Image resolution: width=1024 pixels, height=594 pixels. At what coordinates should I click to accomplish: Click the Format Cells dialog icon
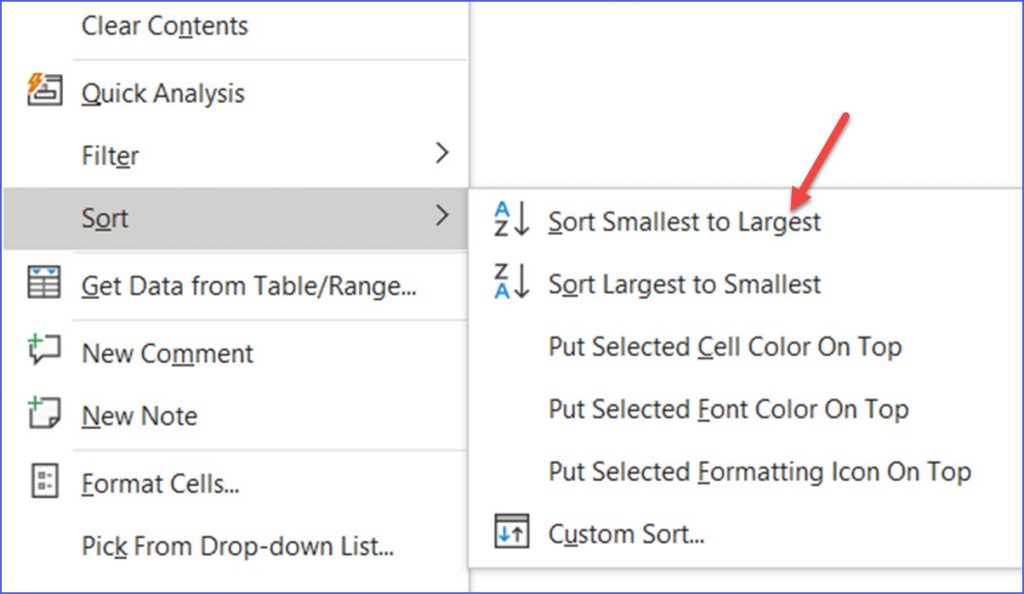[45, 481]
